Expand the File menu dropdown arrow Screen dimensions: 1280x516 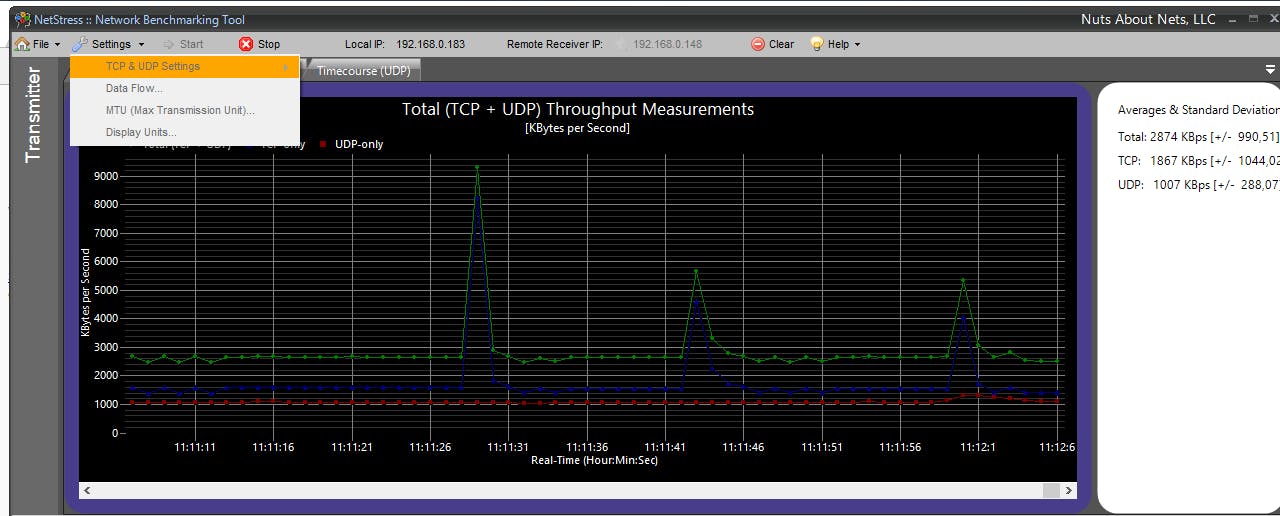tap(58, 44)
